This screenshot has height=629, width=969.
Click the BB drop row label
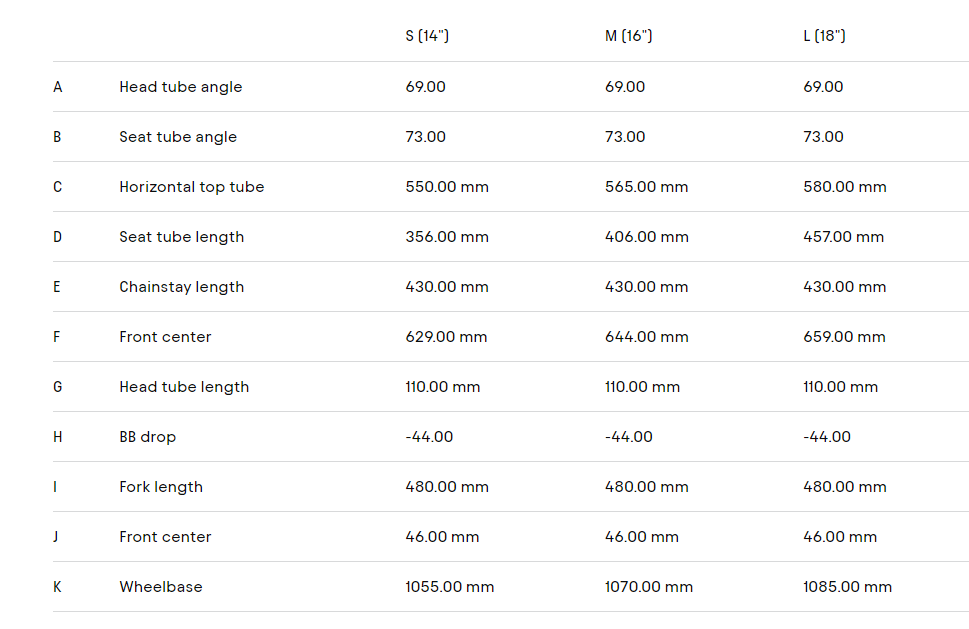click(147, 437)
